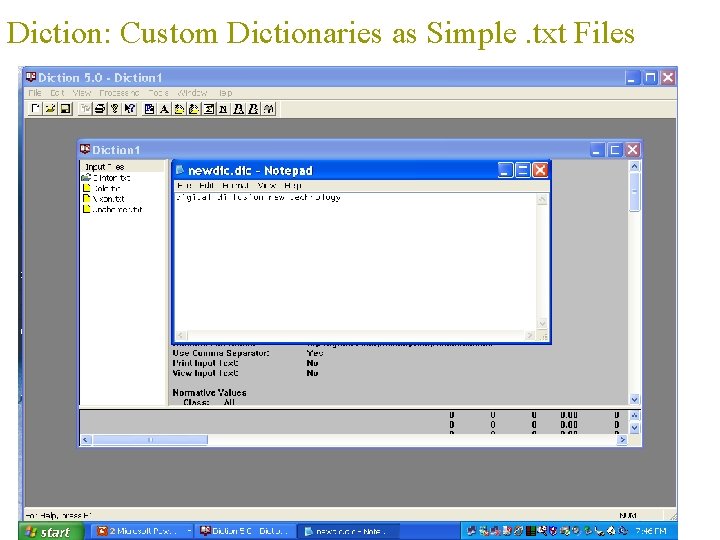720x540 pixels.
Task: Click Diction1 horizontal scrollbar right arrow
Action: point(622,440)
